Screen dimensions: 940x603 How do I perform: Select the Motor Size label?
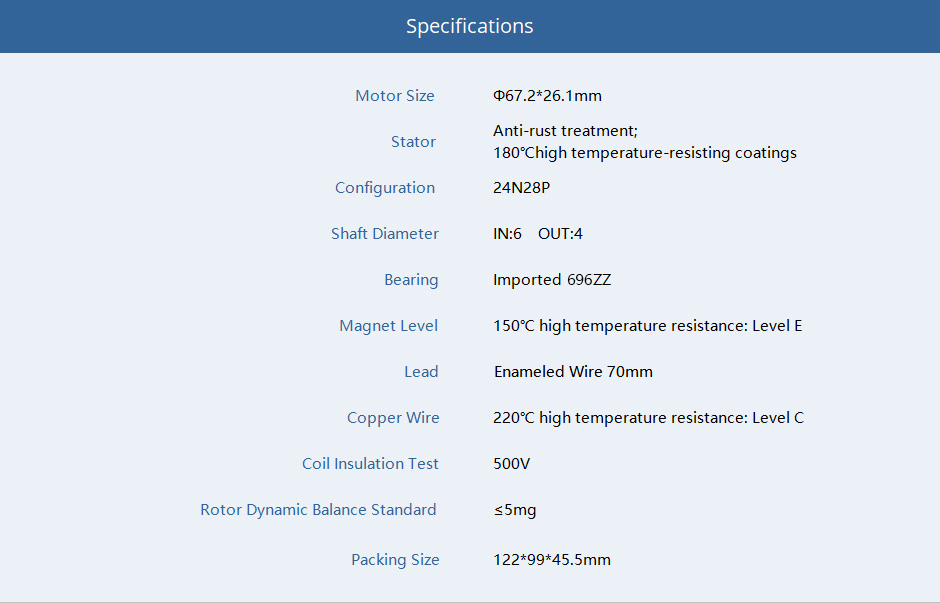(394, 96)
